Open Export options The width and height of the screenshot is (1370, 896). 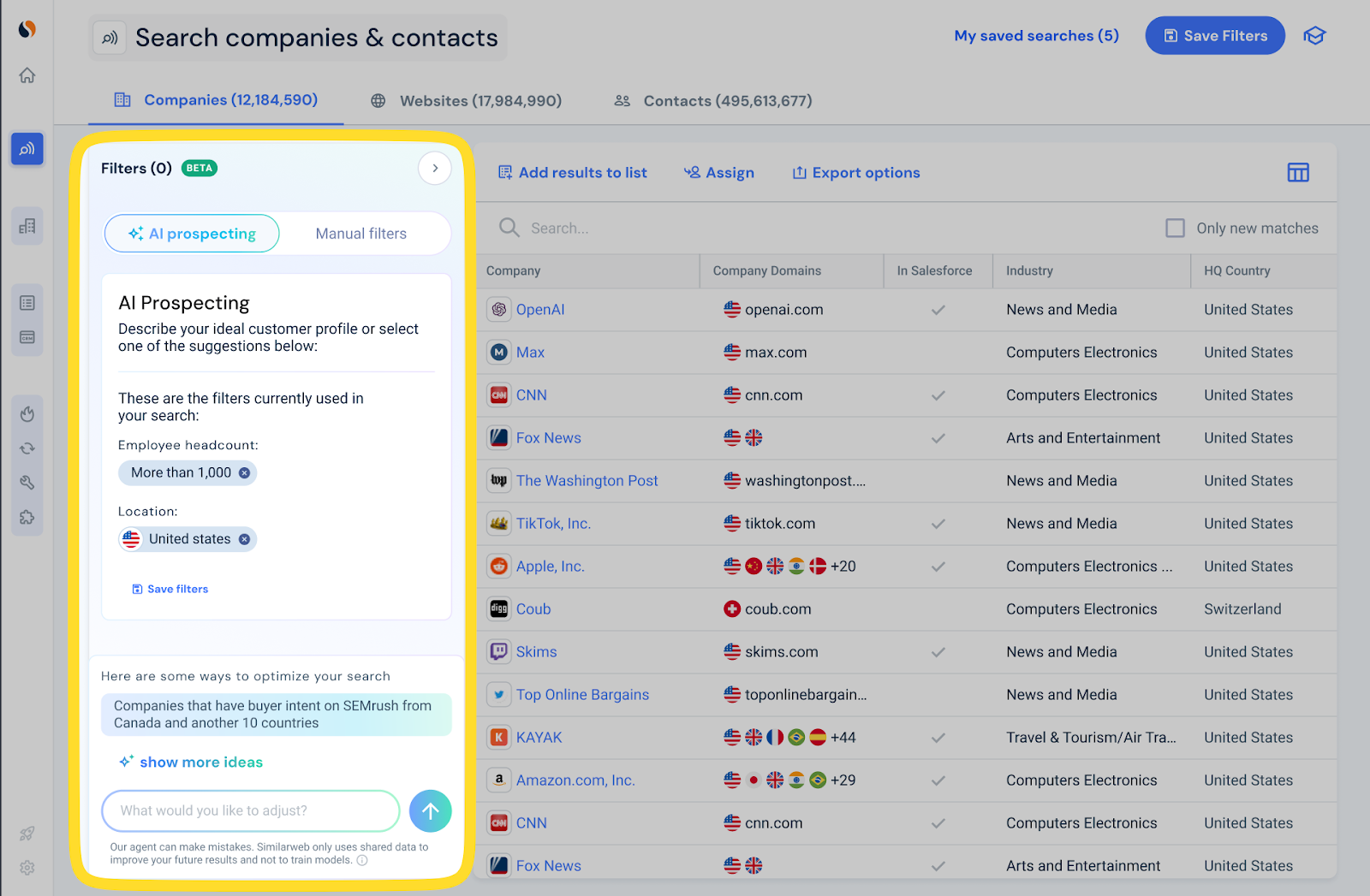(x=856, y=173)
